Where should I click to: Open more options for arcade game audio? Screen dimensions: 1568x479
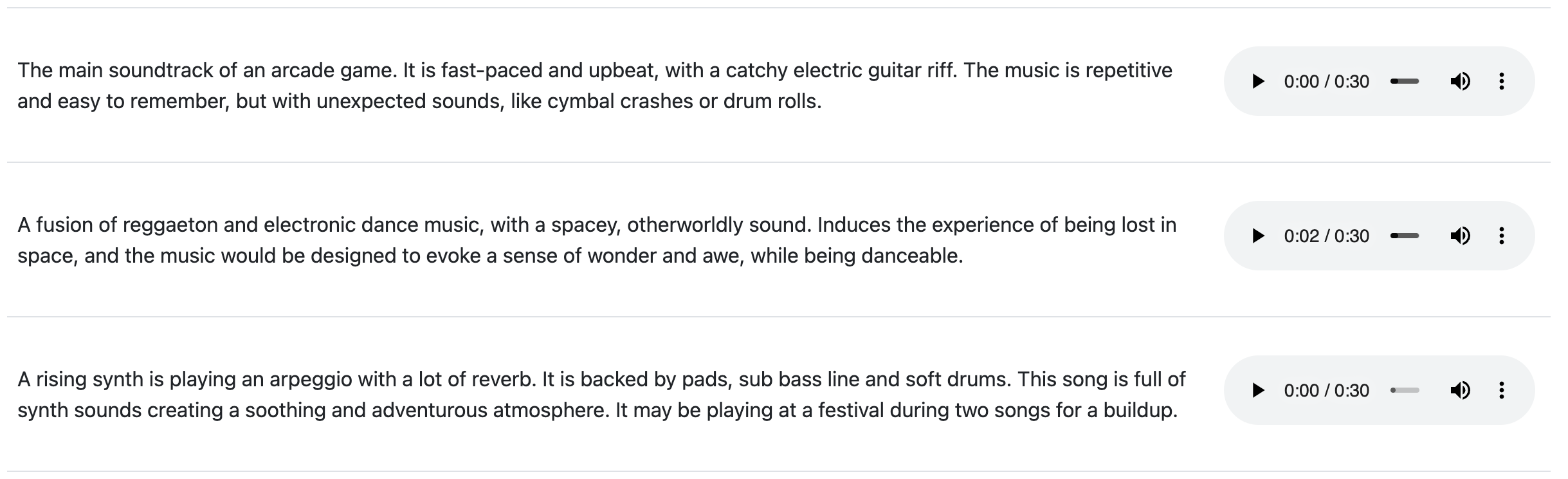(x=1501, y=82)
